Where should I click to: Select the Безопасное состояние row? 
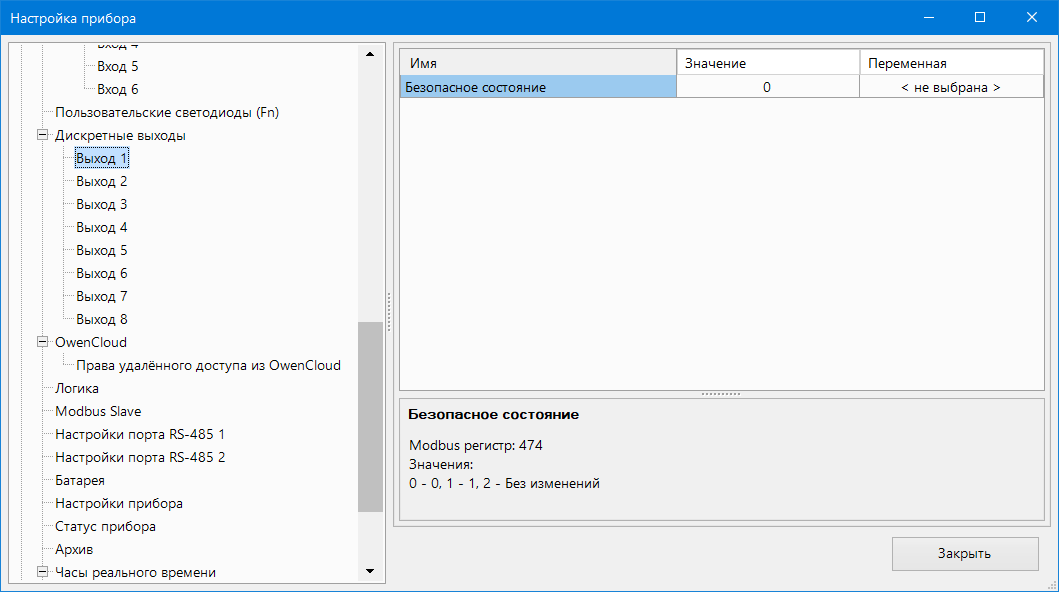pyautogui.click(x=538, y=87)
